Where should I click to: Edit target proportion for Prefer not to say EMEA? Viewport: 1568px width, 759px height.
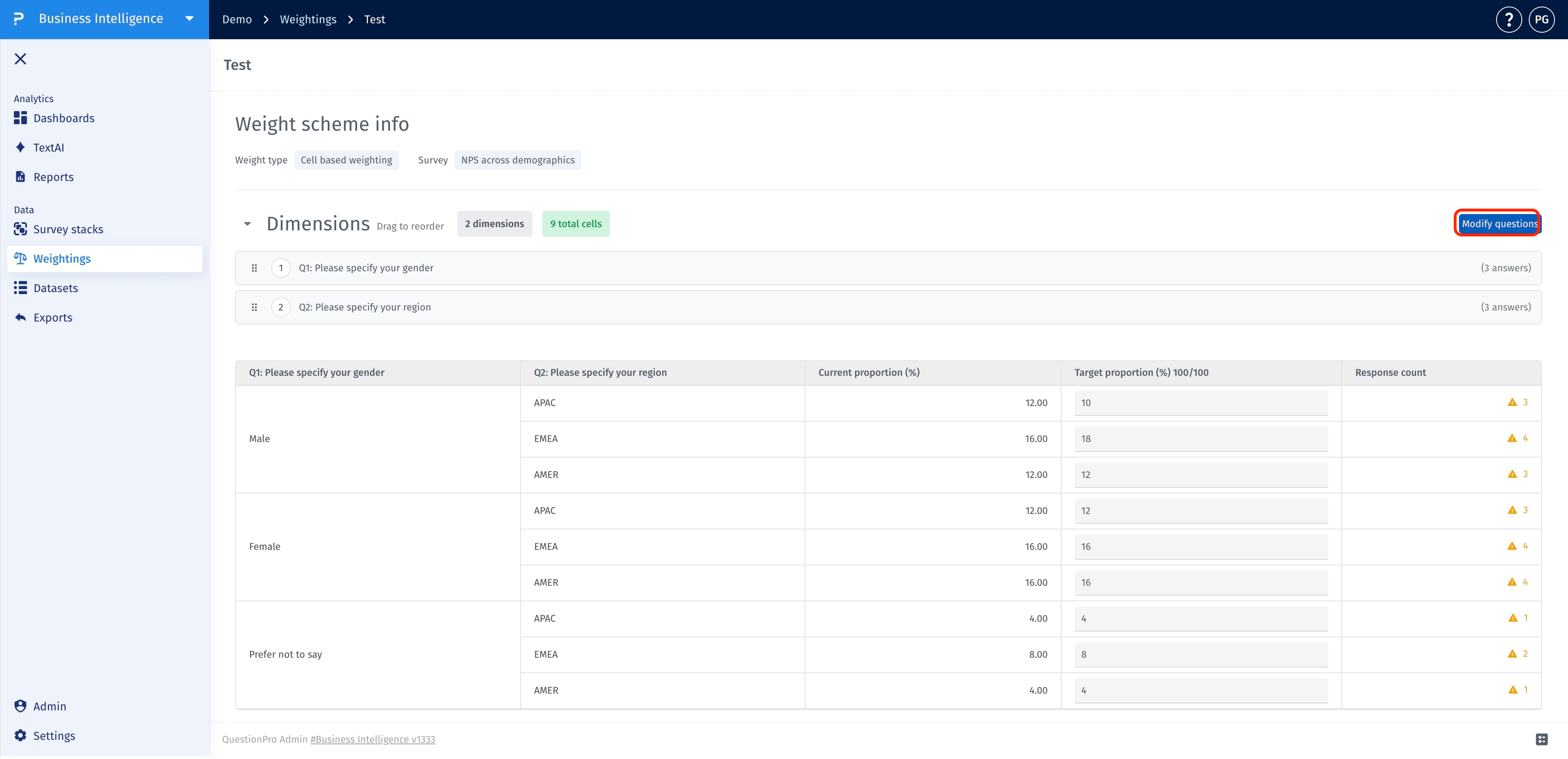1201,655
